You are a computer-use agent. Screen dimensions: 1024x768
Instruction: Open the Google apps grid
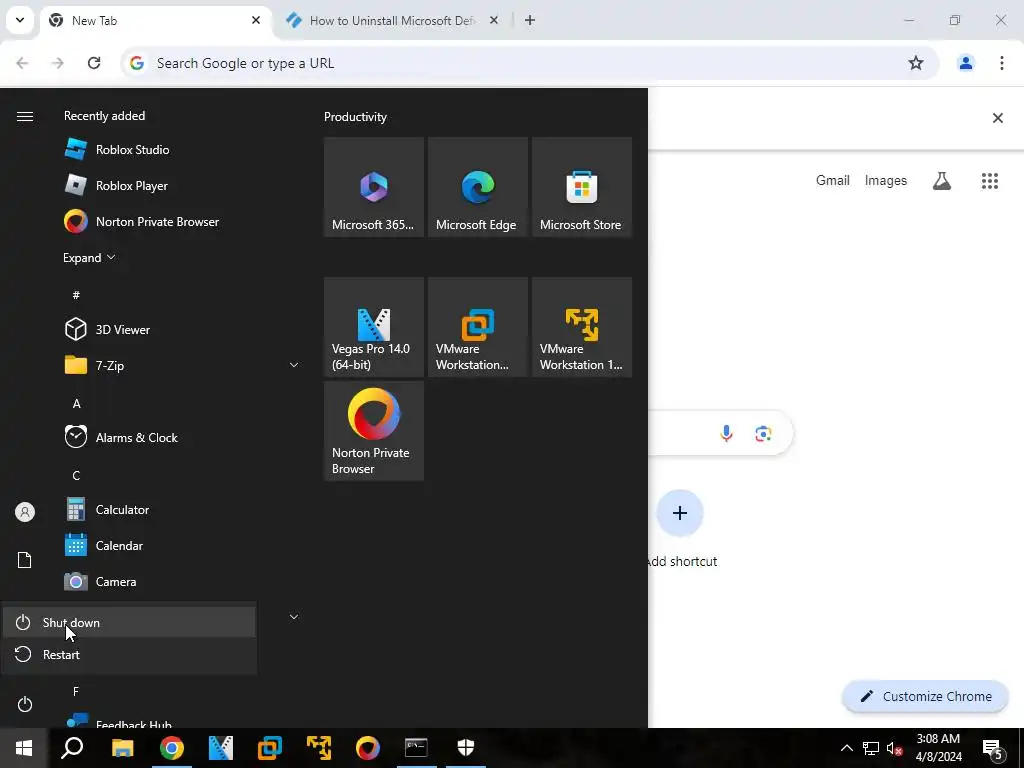click(x=990, y=181)
